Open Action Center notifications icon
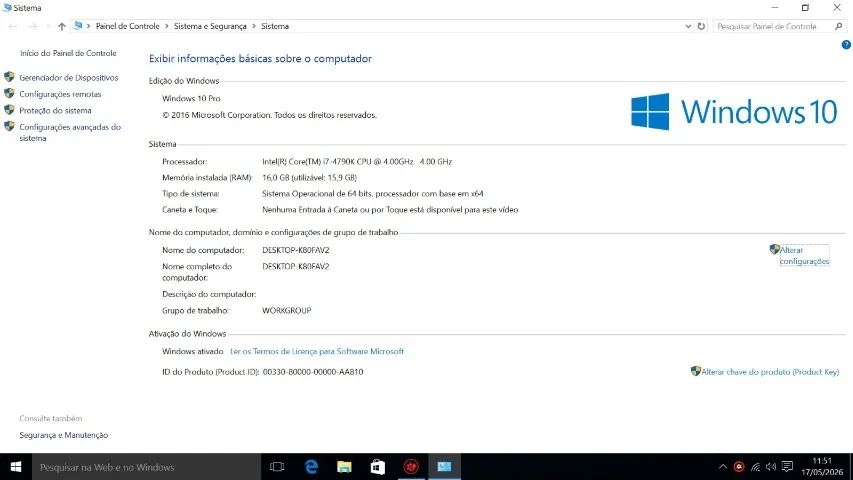This screenshot has height=480, width=853. [787, 466]
